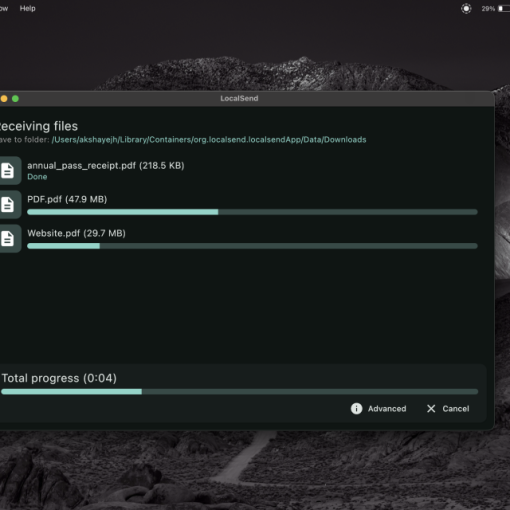
Task: Click the Website.pdf progress bar
Action: click(252, 246)
